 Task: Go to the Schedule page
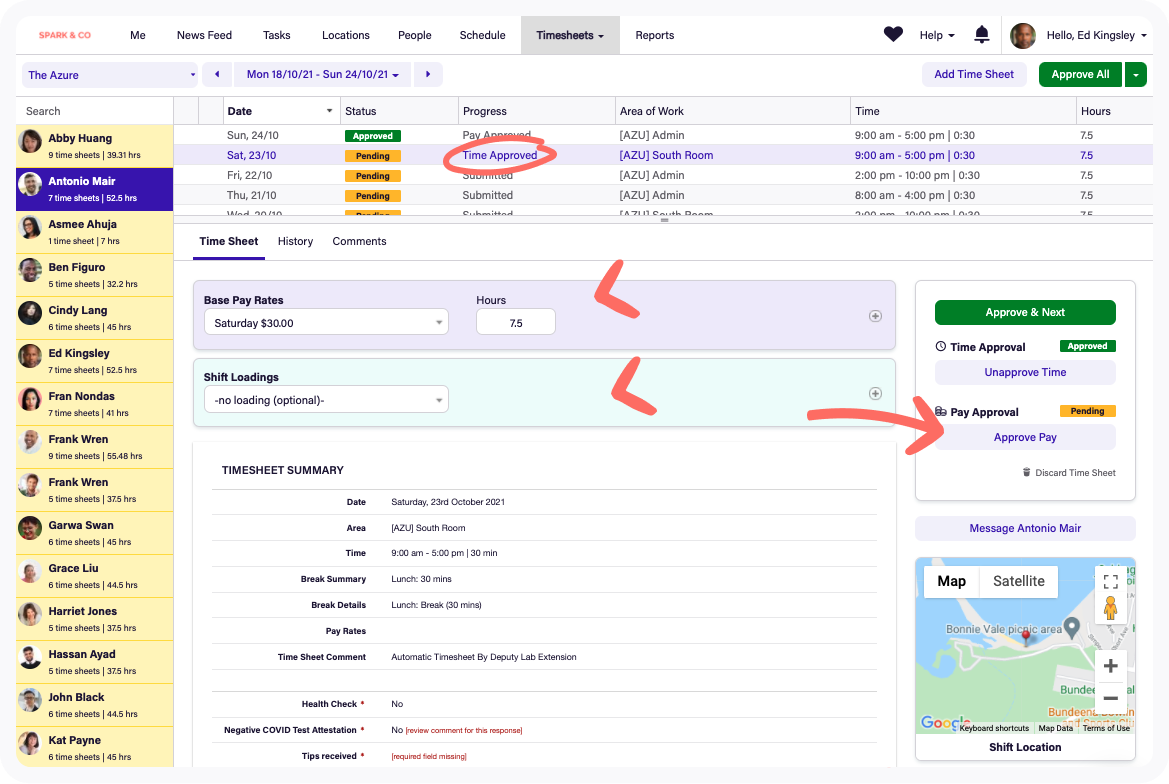point(482,35)
